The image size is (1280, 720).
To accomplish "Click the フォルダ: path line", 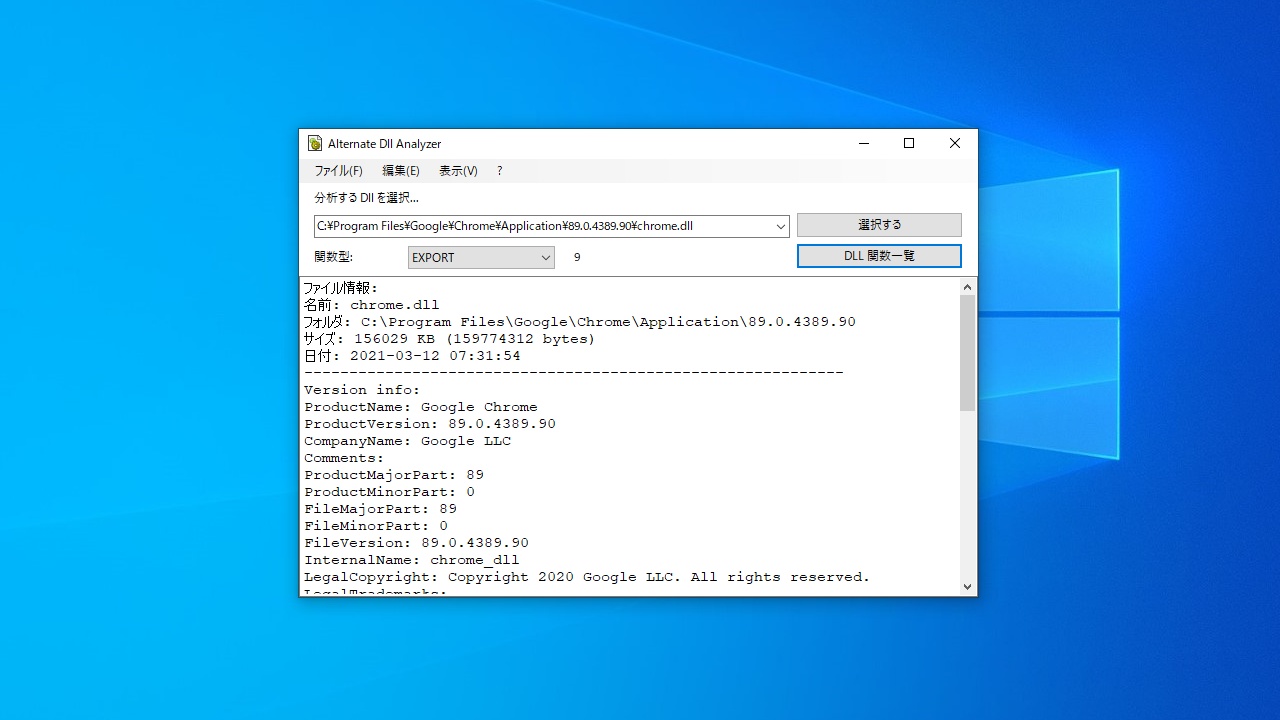I will point(579,322).
